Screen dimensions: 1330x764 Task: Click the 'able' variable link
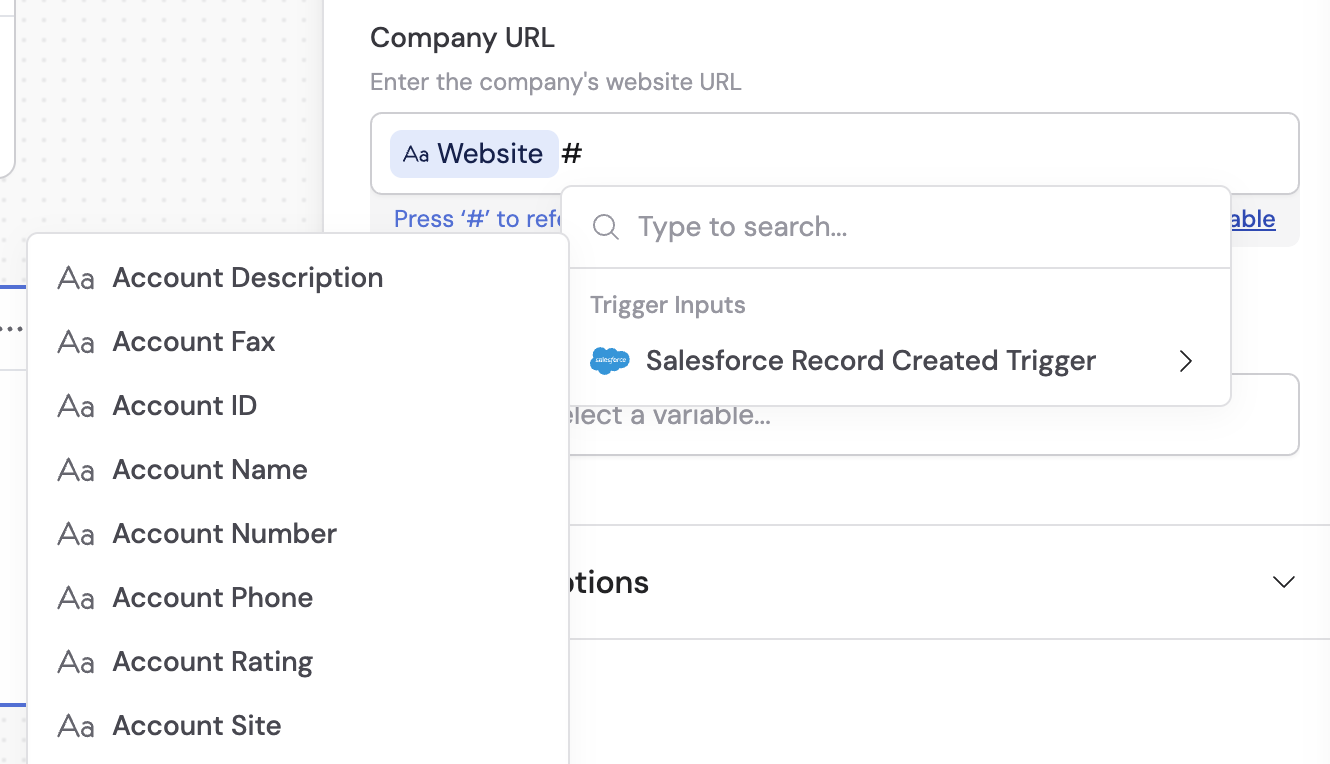pos(1252,219)
